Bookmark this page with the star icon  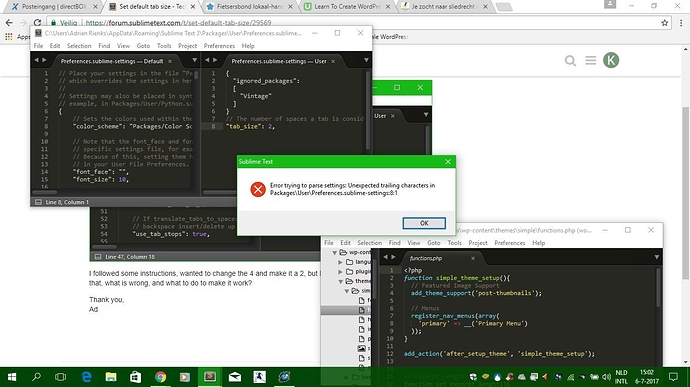tap(664, 23)
